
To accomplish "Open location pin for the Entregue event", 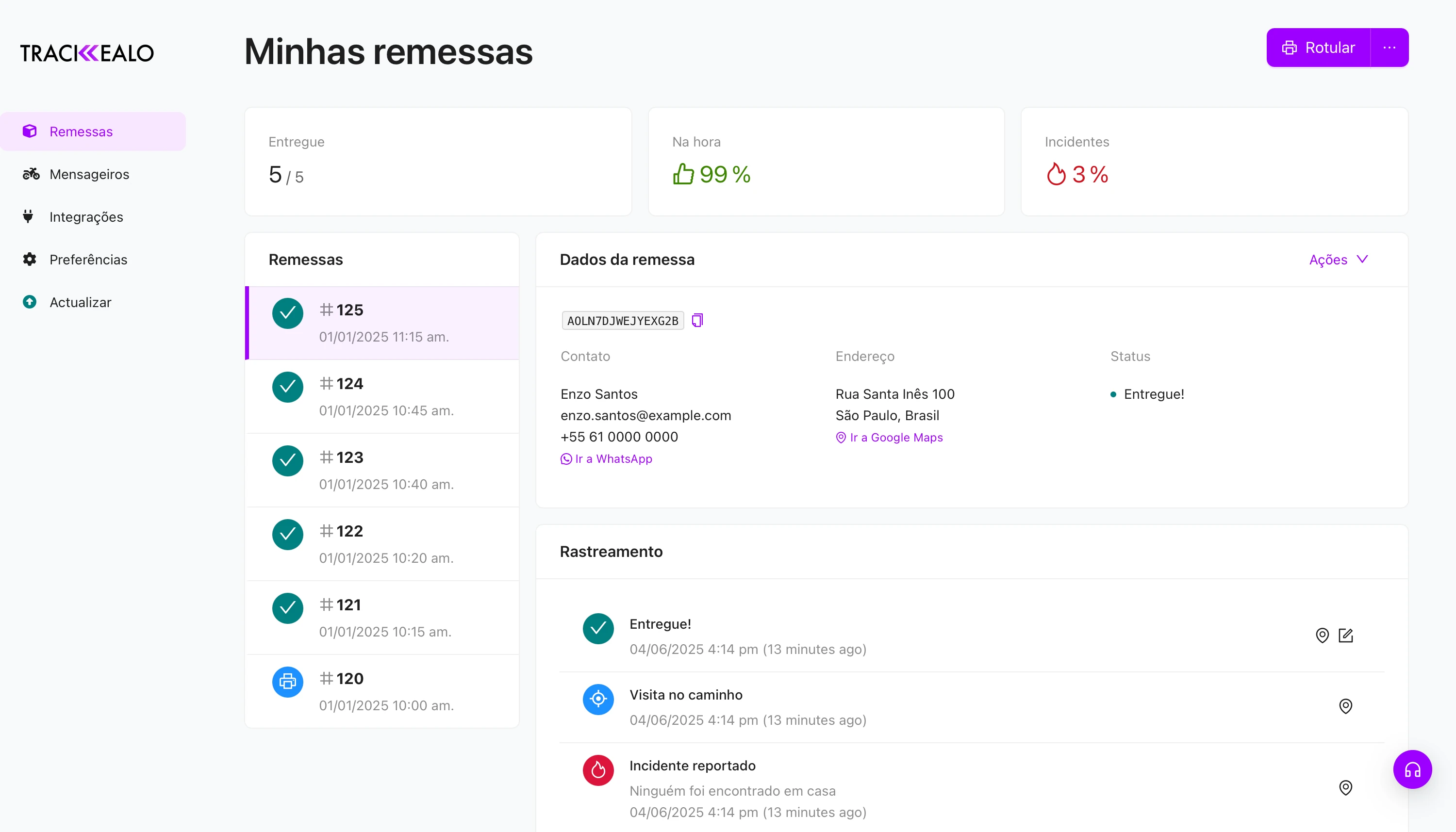I will tap(1322, 635).
